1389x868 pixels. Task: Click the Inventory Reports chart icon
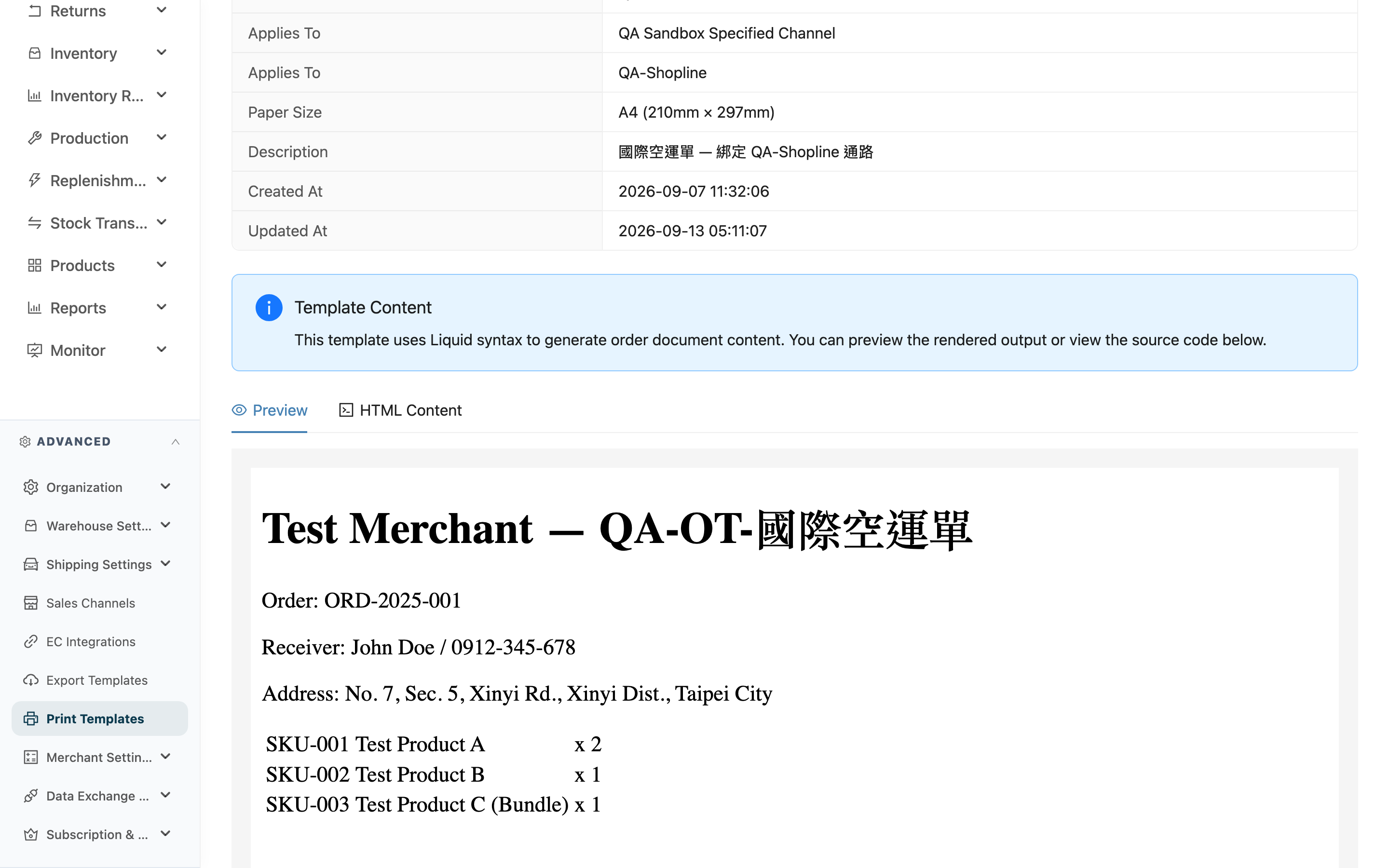tap(34, 96)
